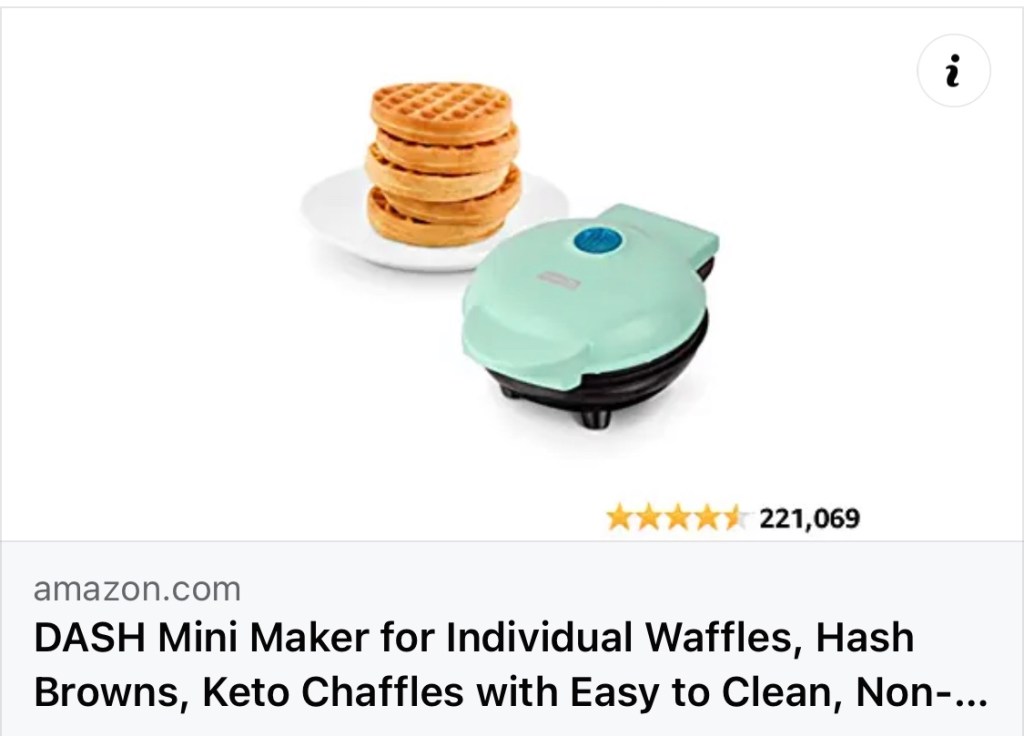Click the "Browns," word on second title line

click(111, 692)
